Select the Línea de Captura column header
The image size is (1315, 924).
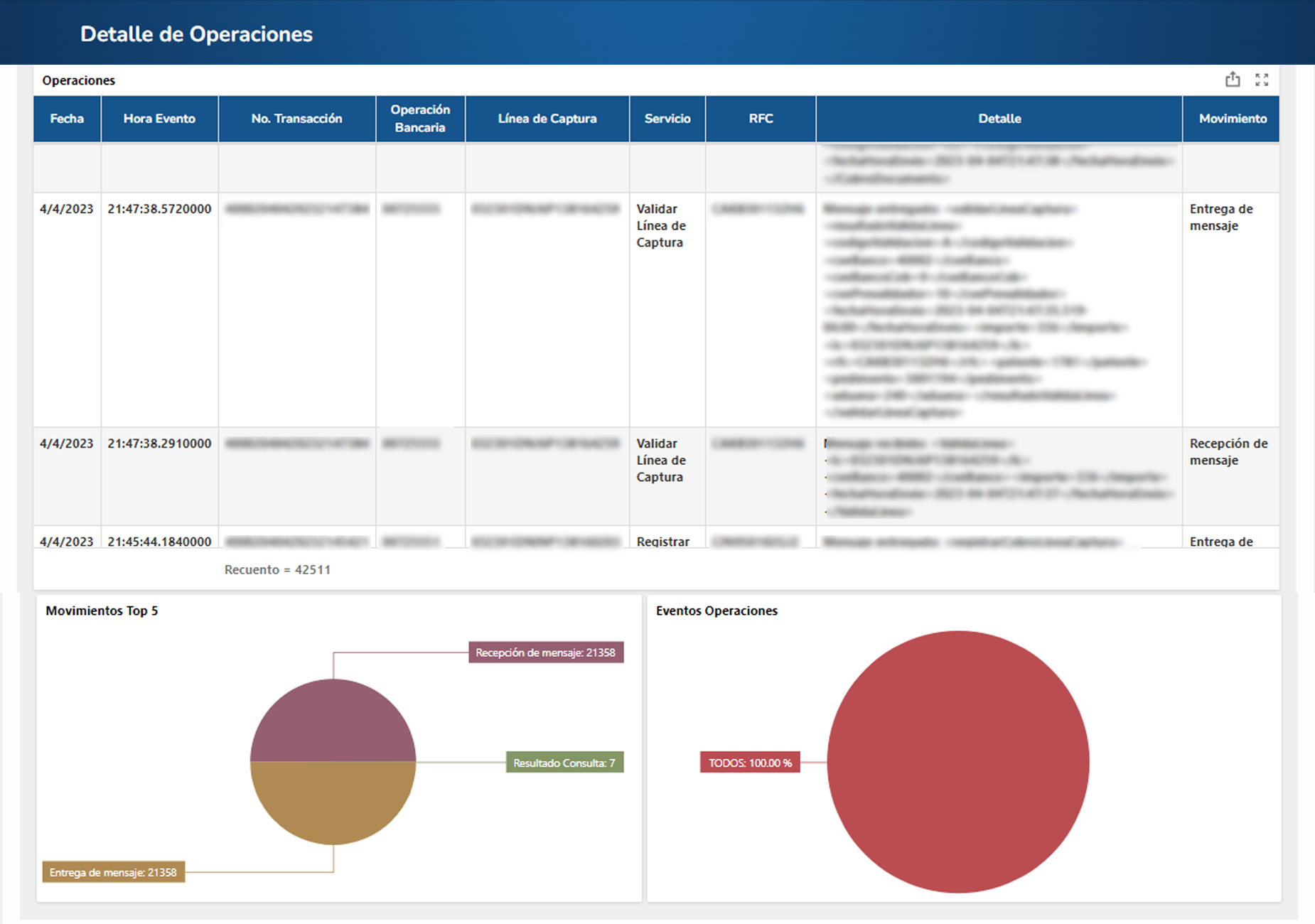tap(547, 119)
